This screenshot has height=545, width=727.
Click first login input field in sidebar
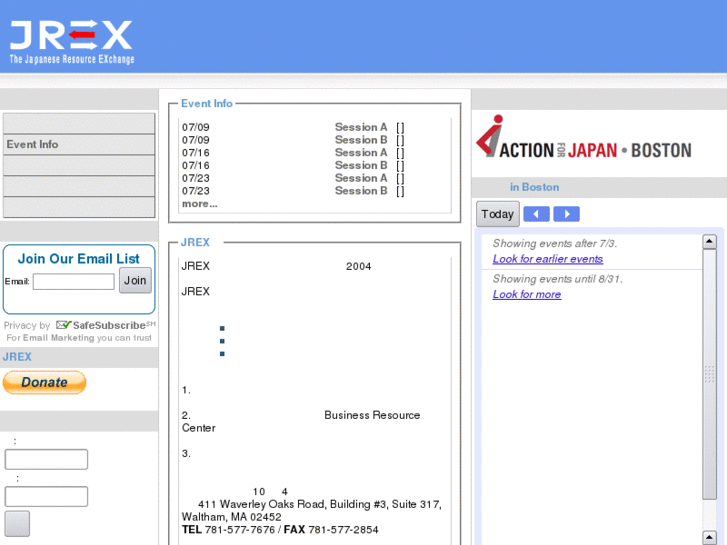46,459
